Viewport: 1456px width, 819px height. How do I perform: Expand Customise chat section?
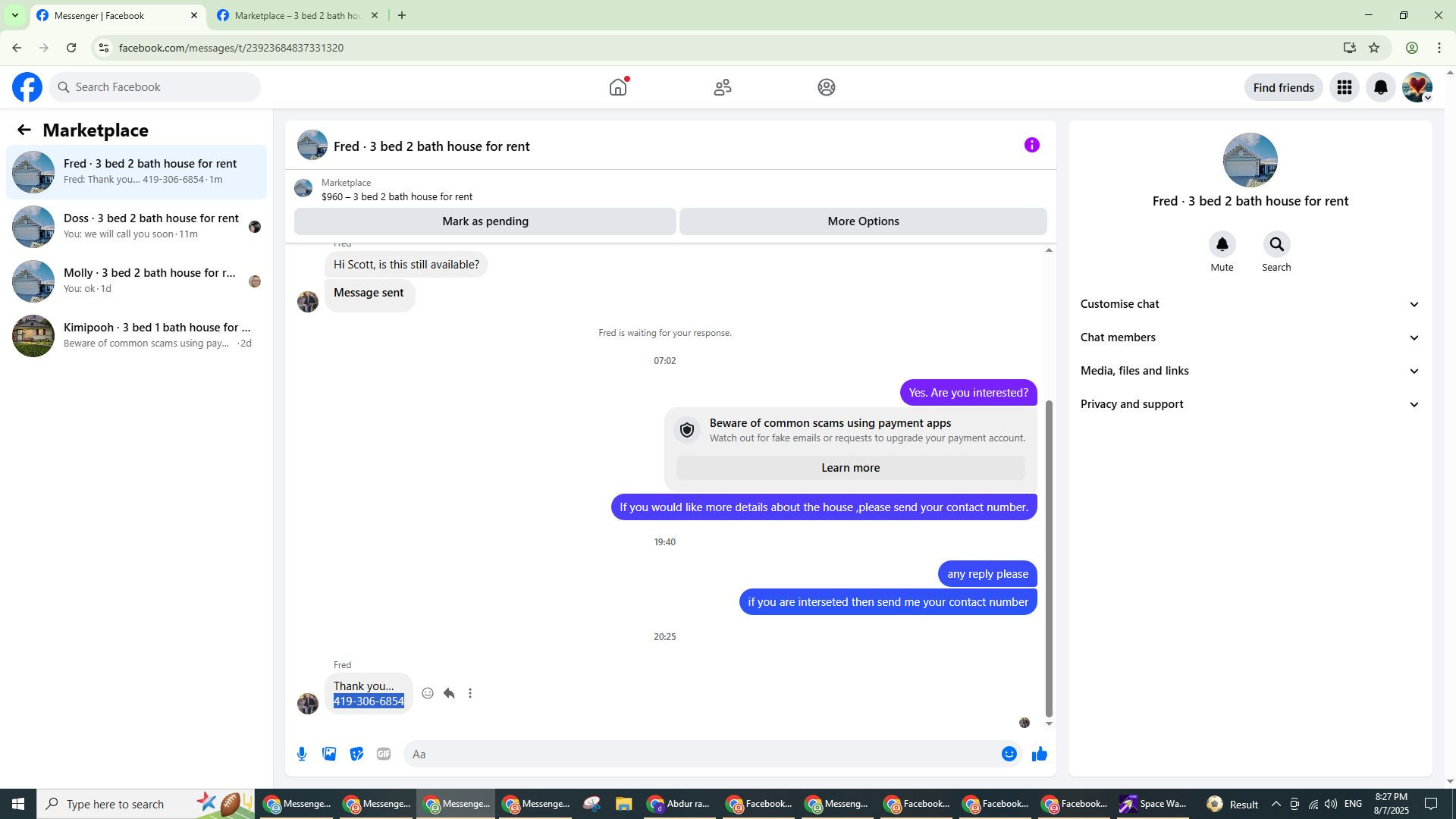pos(1250,304)
